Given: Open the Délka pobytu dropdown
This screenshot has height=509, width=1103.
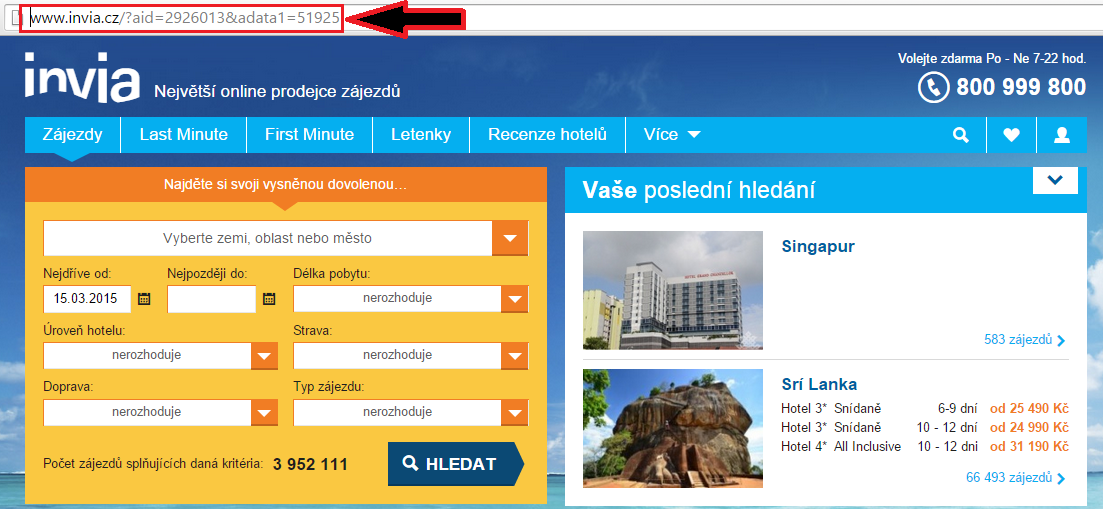Looking at the screenshot, I should point(514,299).
